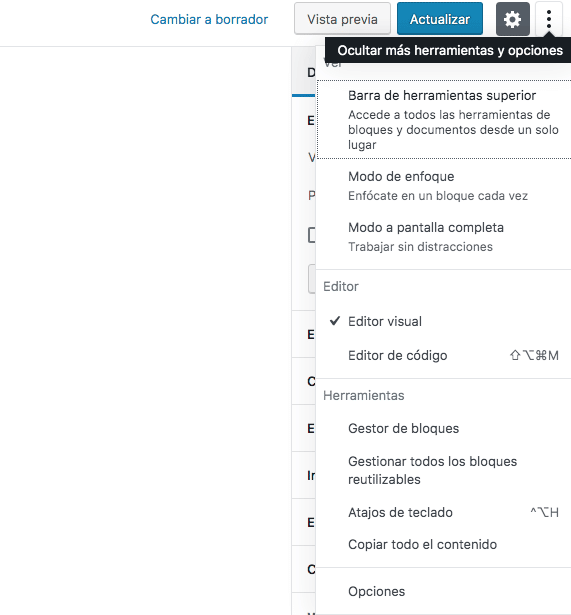Turn on Modo de enfoque
Viewport: 571px width, 615px height.
click(444, 185)
